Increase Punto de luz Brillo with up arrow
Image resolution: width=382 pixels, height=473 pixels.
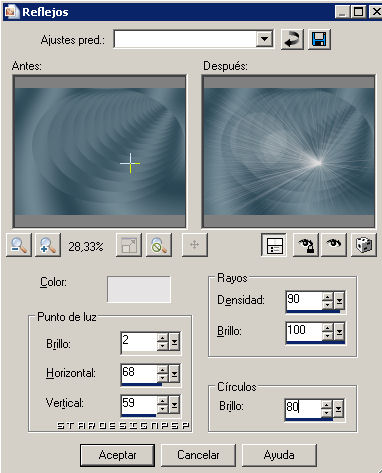(162, 338)
